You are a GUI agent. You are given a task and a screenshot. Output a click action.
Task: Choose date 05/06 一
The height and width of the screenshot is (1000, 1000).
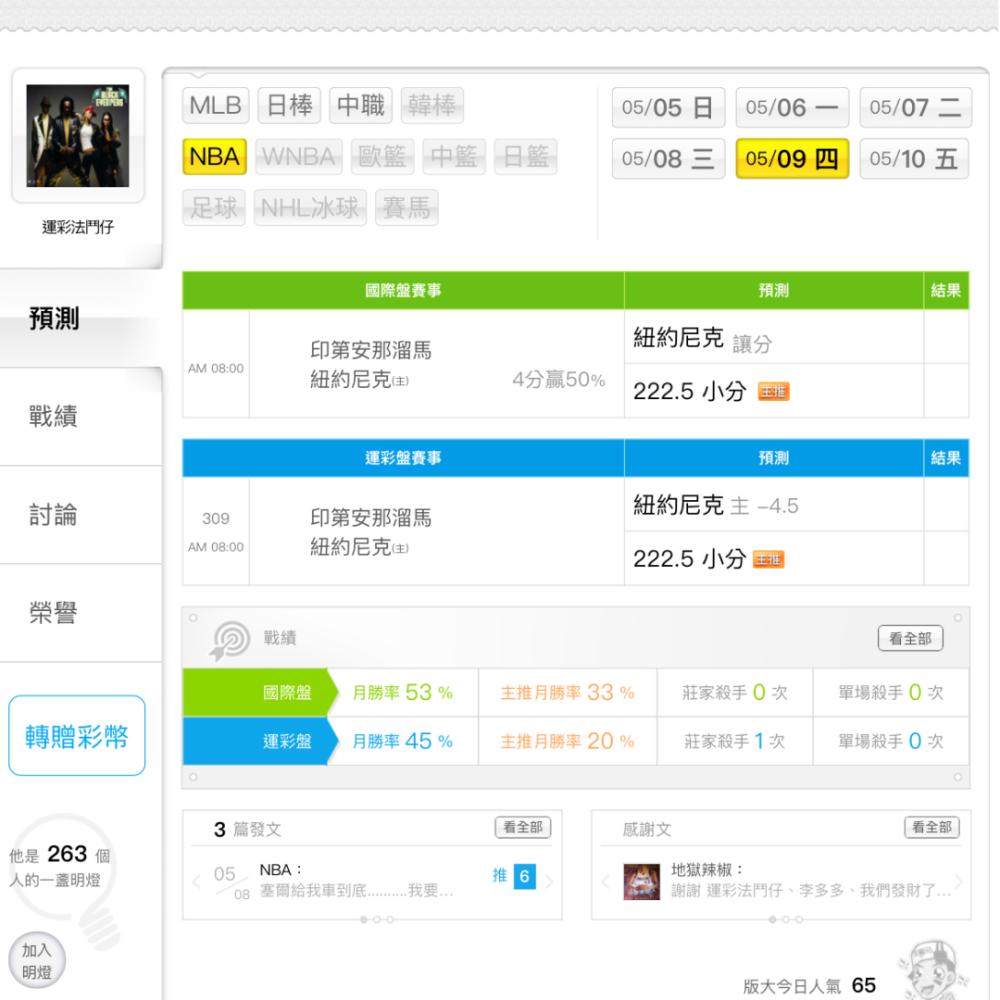(x=791, y=107)
